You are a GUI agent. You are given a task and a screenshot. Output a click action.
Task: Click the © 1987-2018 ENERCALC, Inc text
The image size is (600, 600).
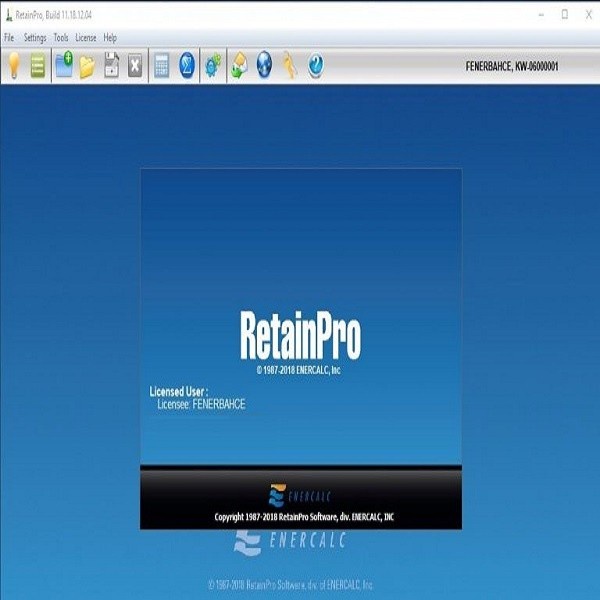click(298, 370)
